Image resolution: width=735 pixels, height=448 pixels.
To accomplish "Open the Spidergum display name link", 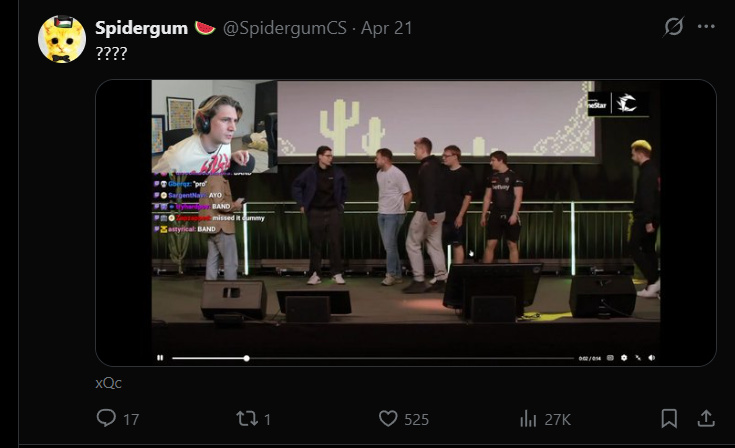I will click(141, 28).
